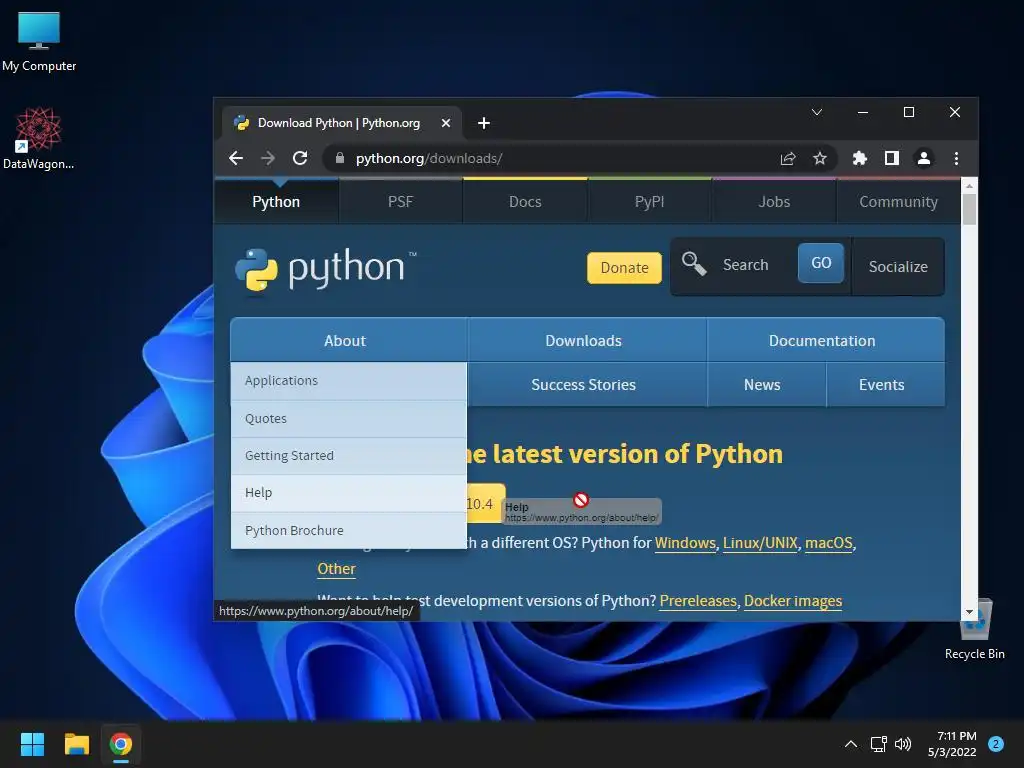
Task: Open the About main menu
Action: (349, 340)
